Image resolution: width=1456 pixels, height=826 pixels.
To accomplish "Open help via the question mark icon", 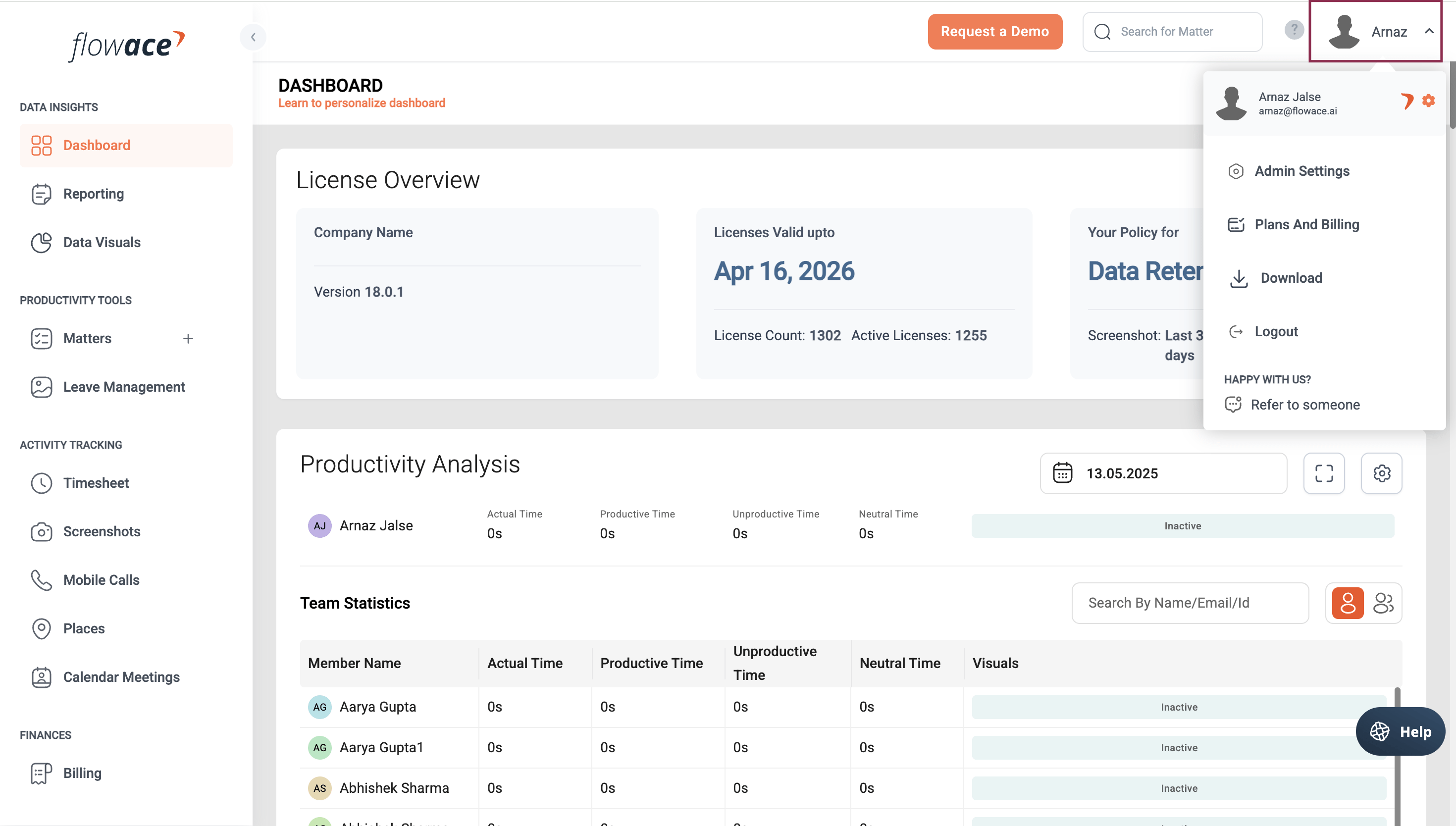I will [1294, 30].
